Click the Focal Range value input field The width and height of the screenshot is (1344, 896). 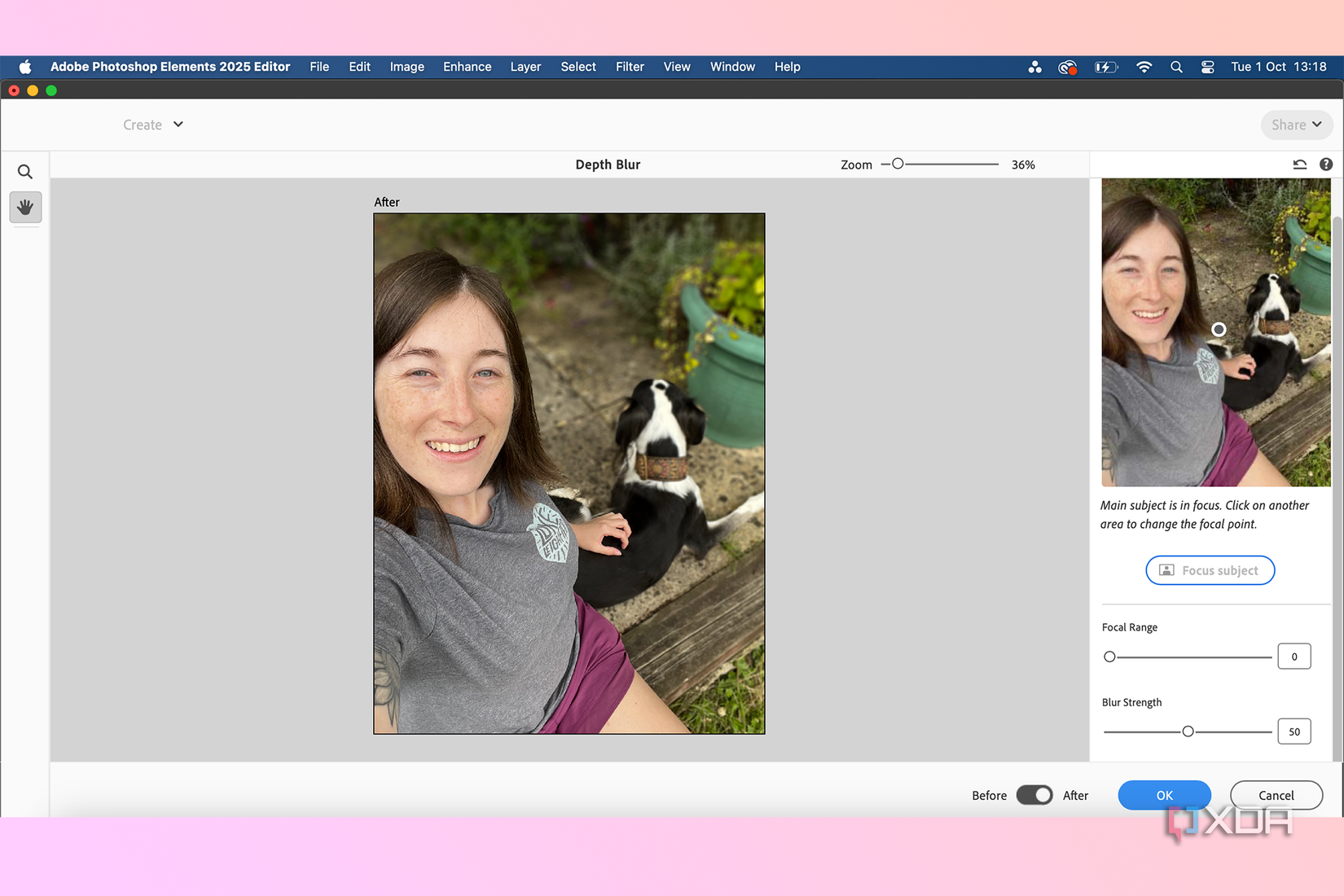[x=1293, y=656]
